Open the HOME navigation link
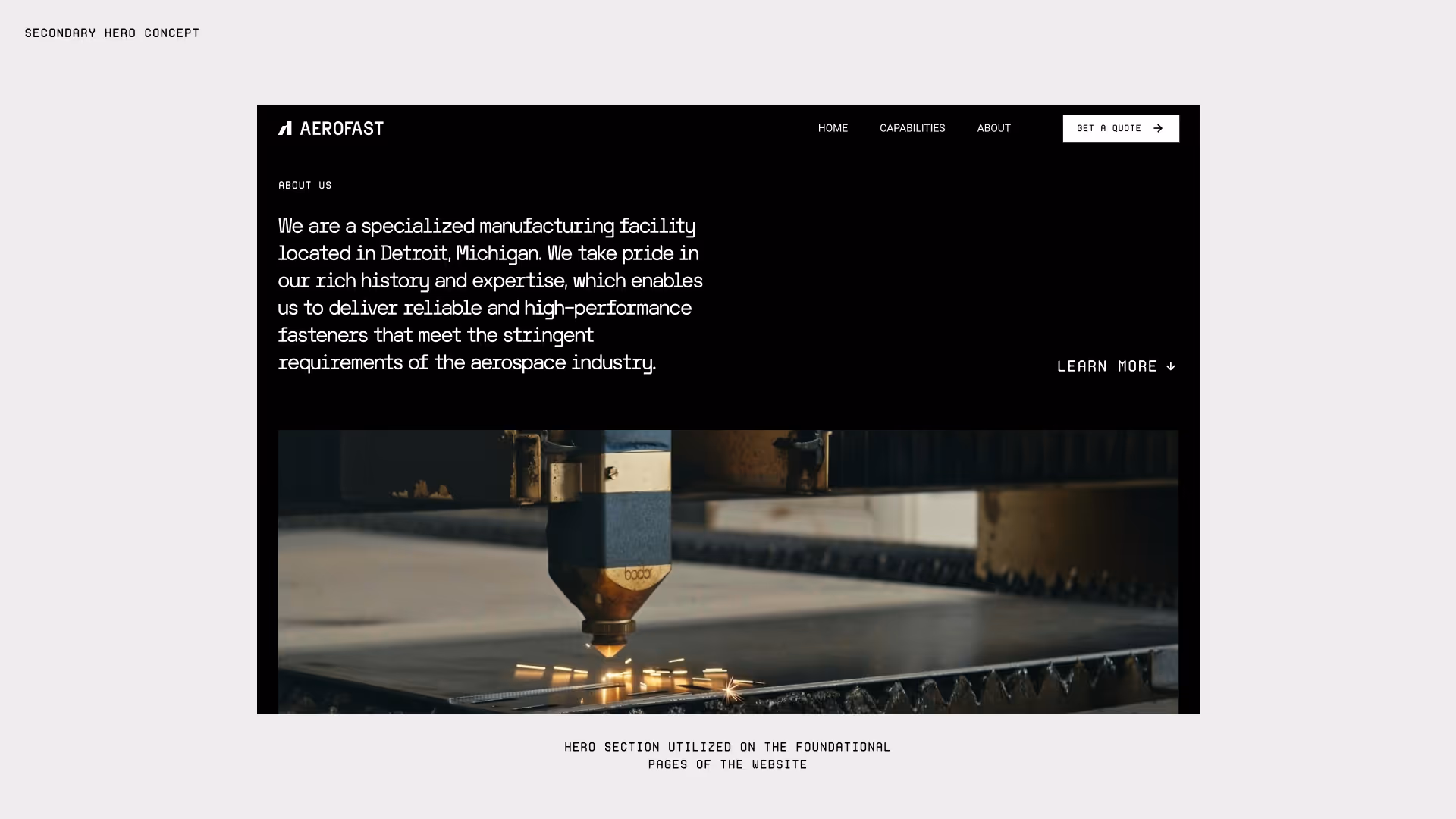 tap(833, 128)
